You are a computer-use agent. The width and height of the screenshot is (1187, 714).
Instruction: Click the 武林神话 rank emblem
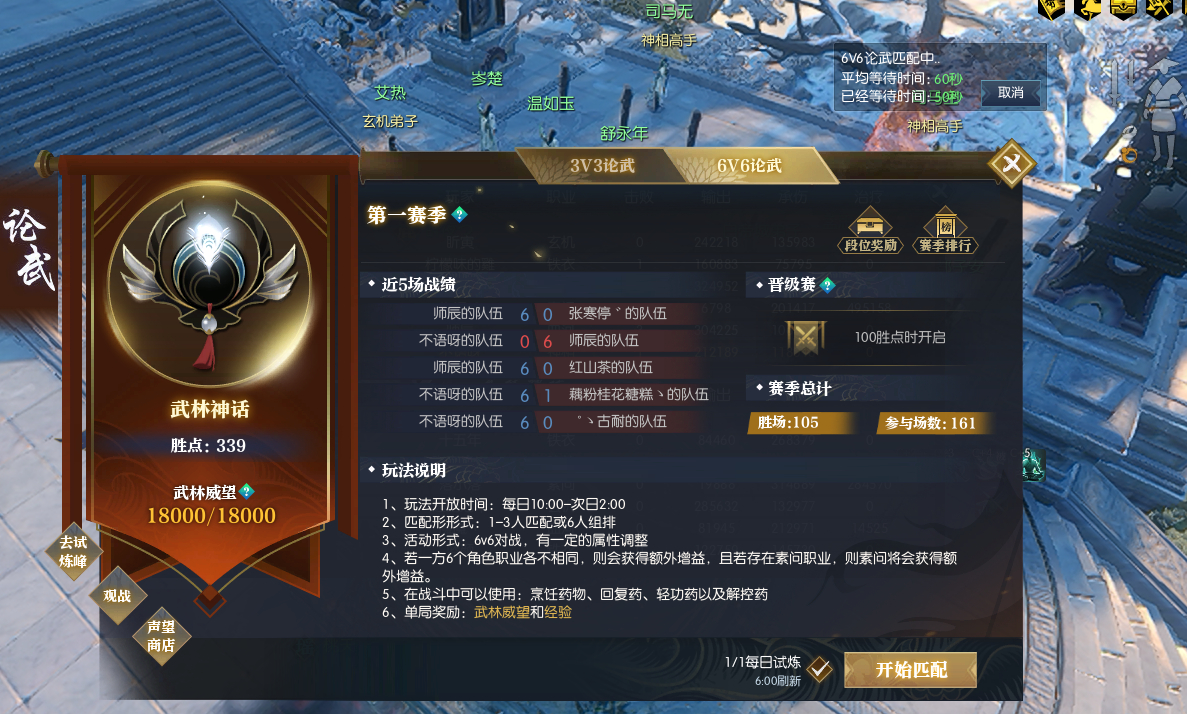pos(210,282)
